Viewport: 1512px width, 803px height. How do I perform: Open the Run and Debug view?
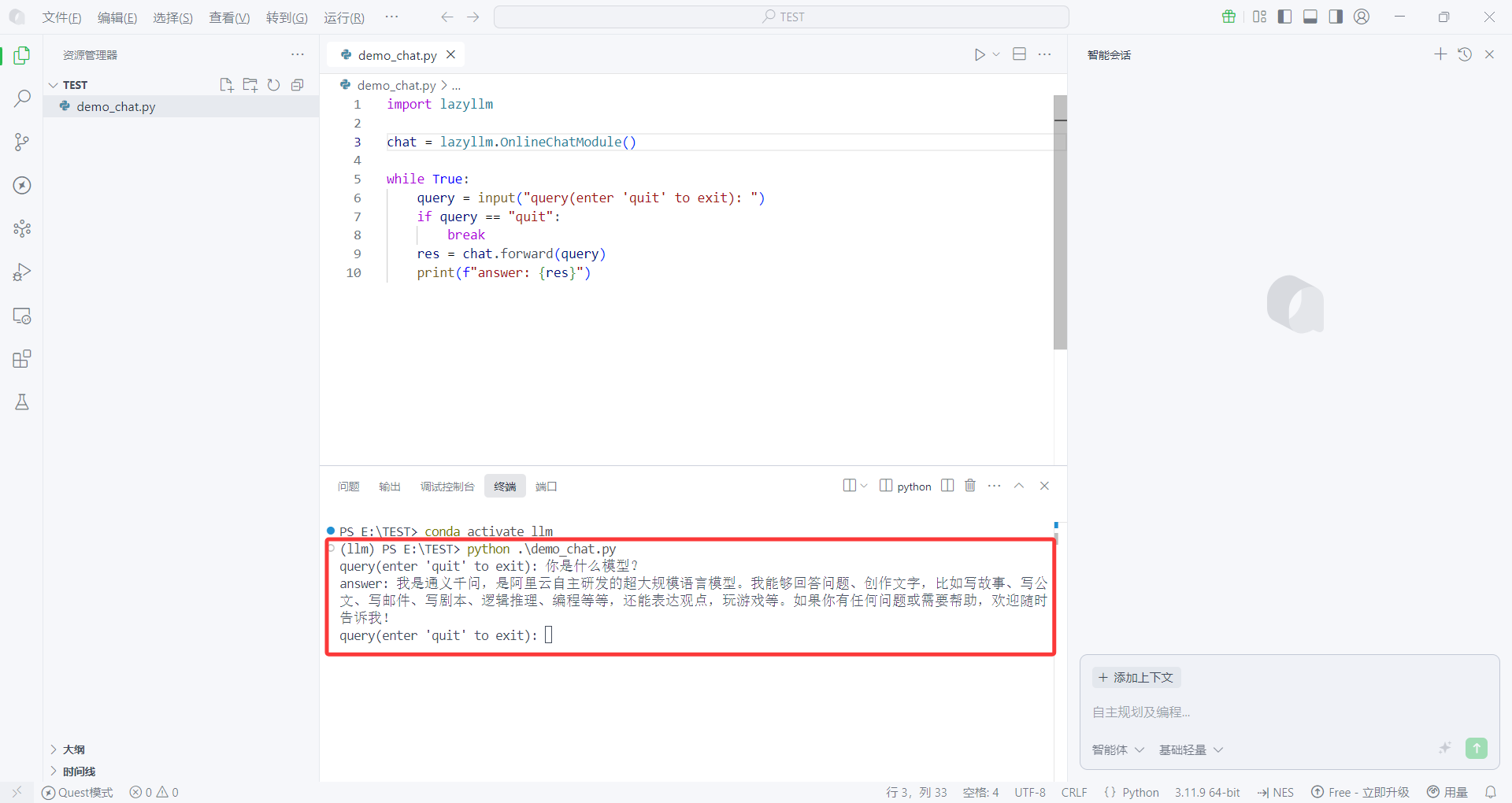22,272
